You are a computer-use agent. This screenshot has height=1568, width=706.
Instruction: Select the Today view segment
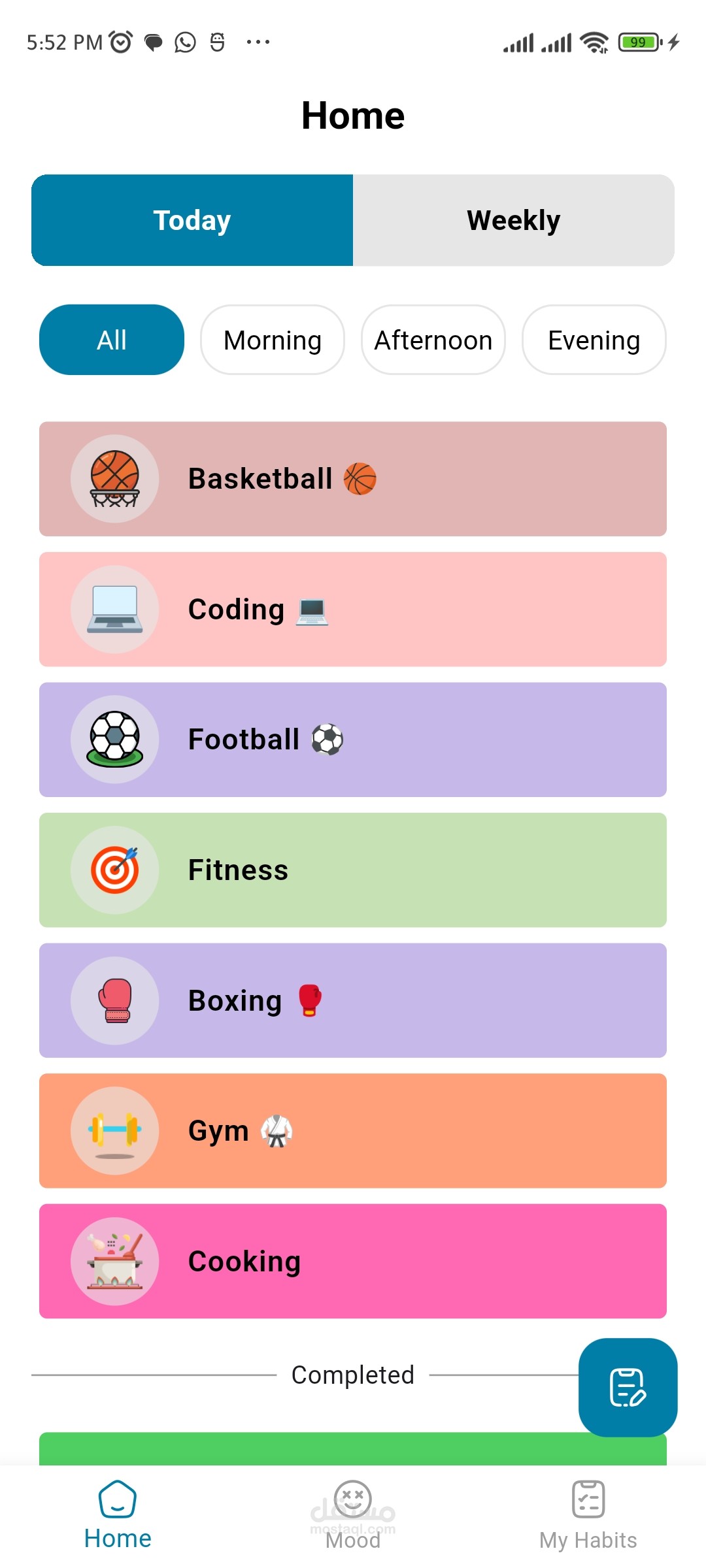192,220
